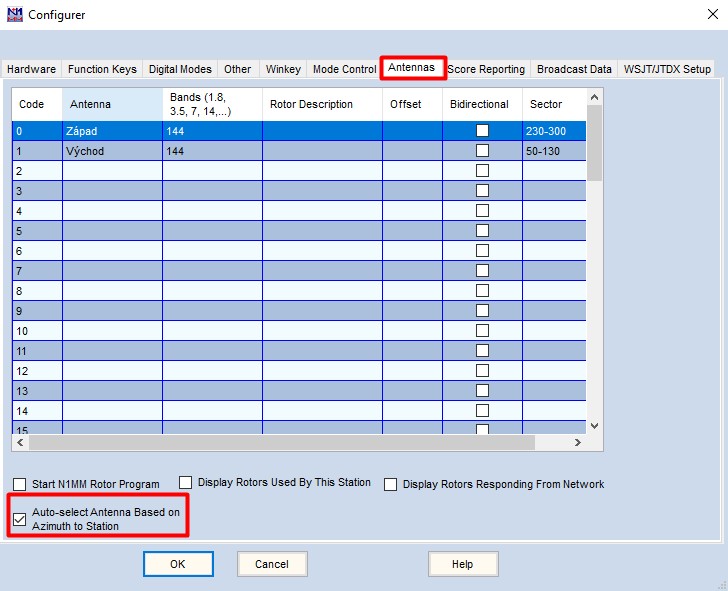Uncheck Auto-select Antenna Based on Azimuth
Viewport: 728px width, 591px height.
coord(20,519)
